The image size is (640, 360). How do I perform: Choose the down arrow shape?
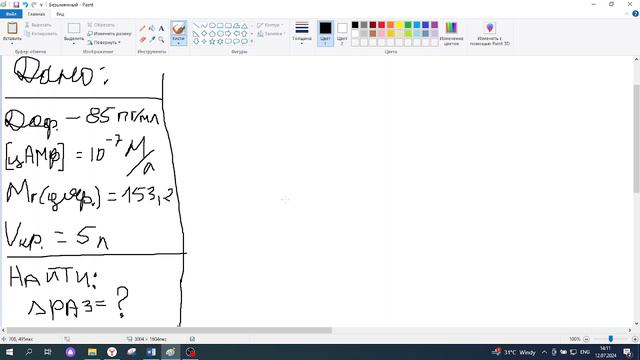(x=196, y=41)
